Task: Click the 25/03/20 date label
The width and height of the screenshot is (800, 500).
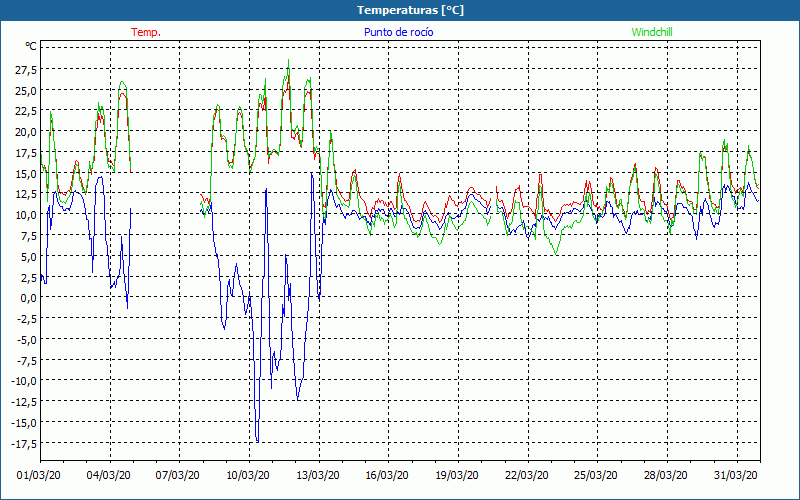Action: 596,476
